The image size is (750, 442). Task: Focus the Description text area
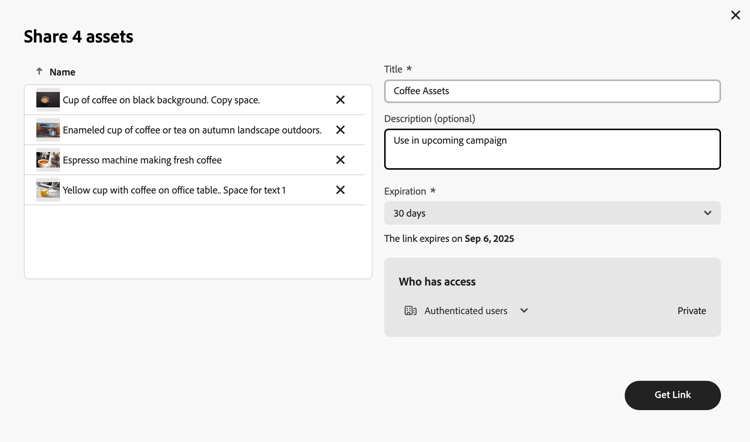click(552, 149)
